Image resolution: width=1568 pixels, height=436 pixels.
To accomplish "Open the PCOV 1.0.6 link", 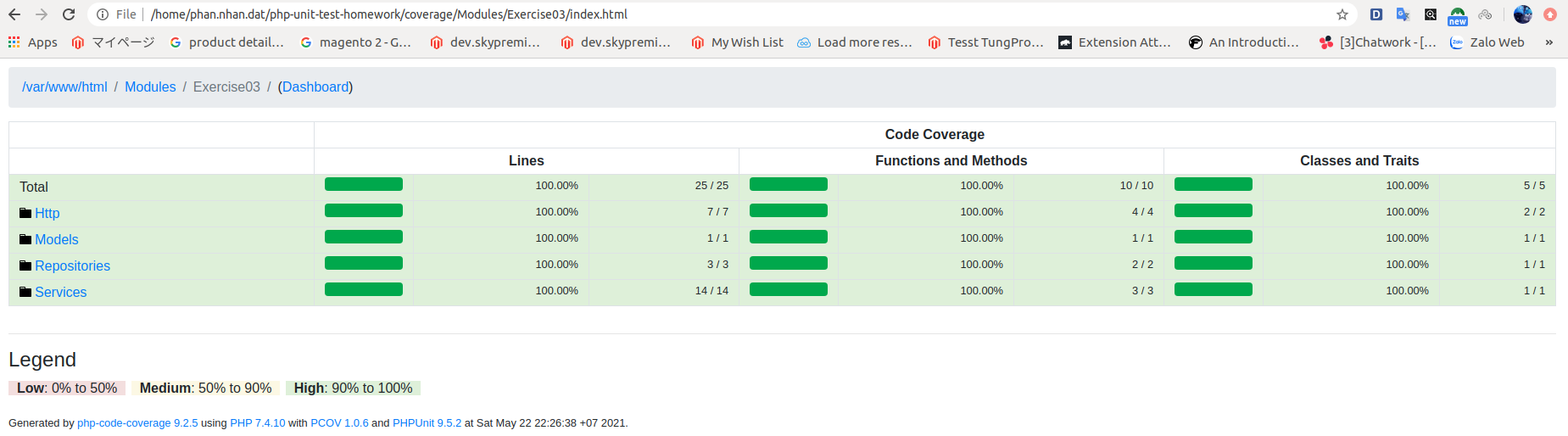I will 339,422.
